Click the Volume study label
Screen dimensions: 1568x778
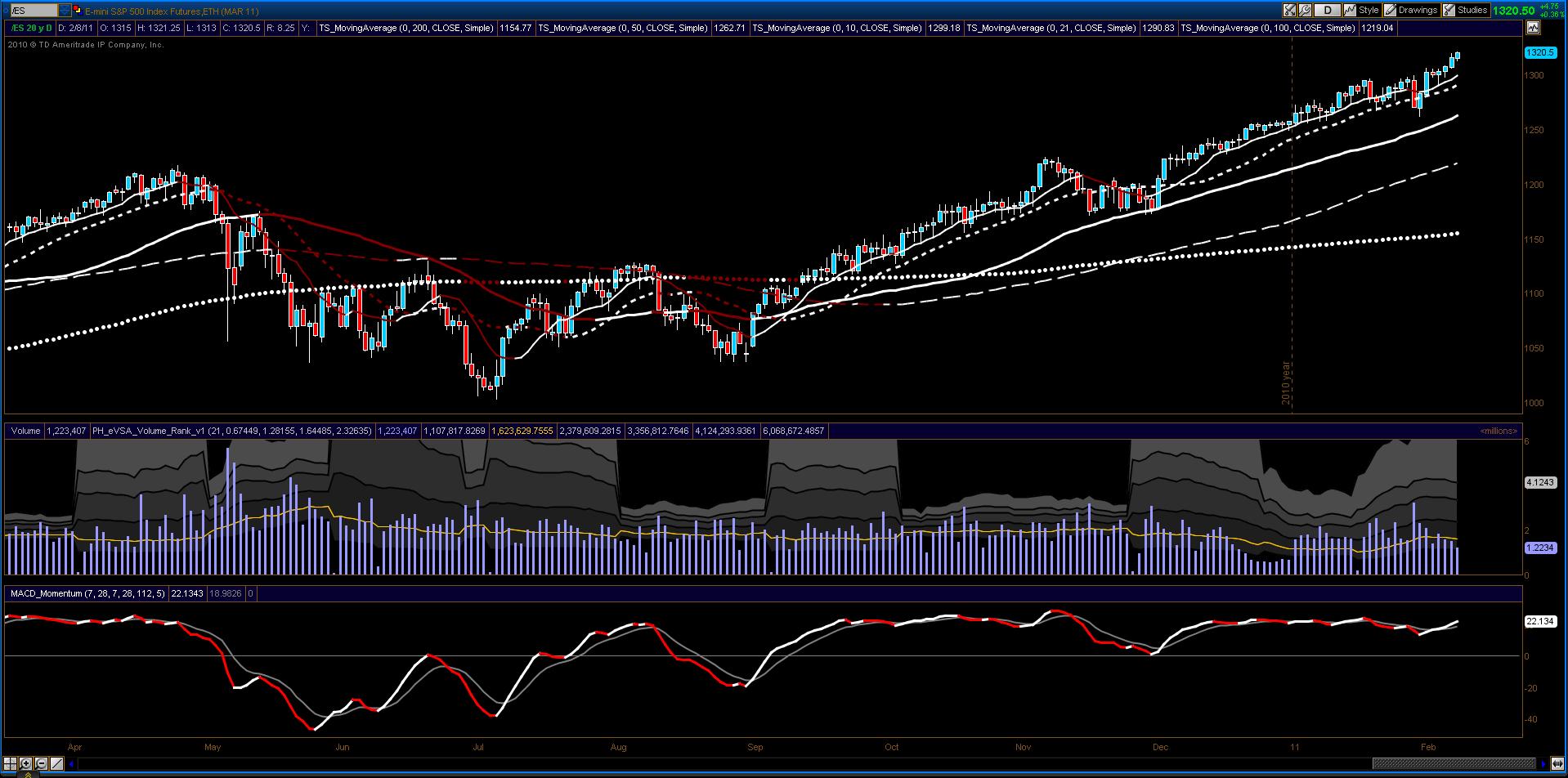pos(25,431)
